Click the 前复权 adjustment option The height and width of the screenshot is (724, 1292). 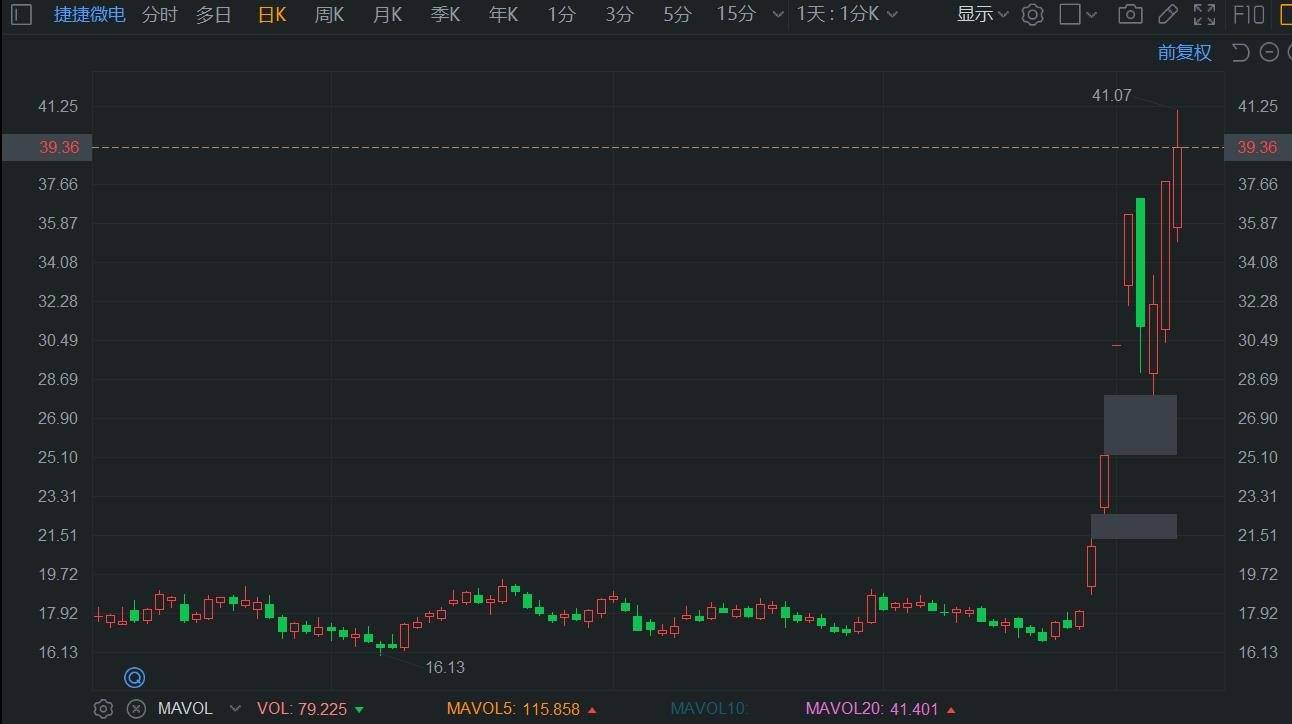(1185, 53)
